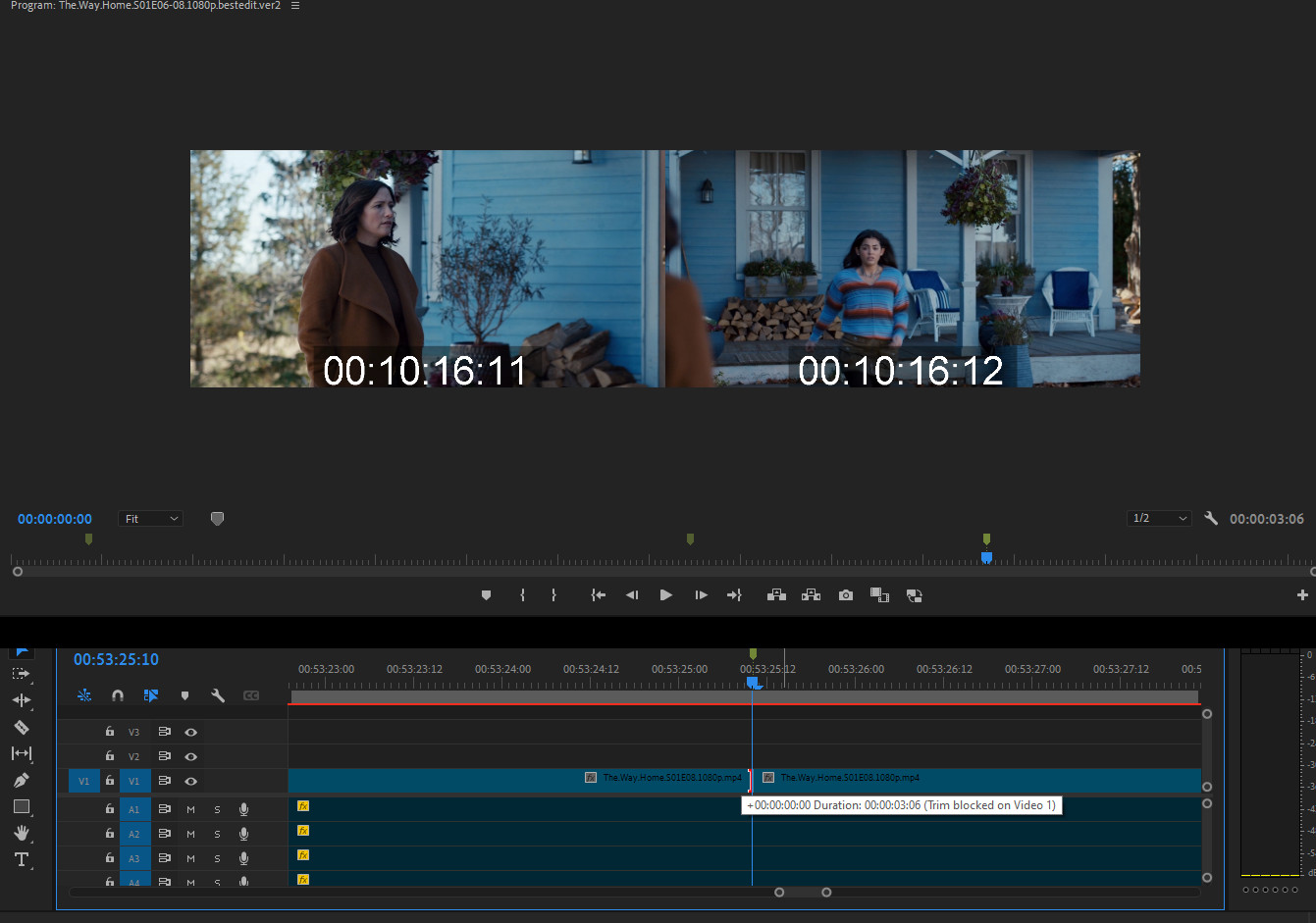This screenshot has width=1316, height=923.
Task: Solo track A2
Action: pyautogui.click(x=217, y=834)
